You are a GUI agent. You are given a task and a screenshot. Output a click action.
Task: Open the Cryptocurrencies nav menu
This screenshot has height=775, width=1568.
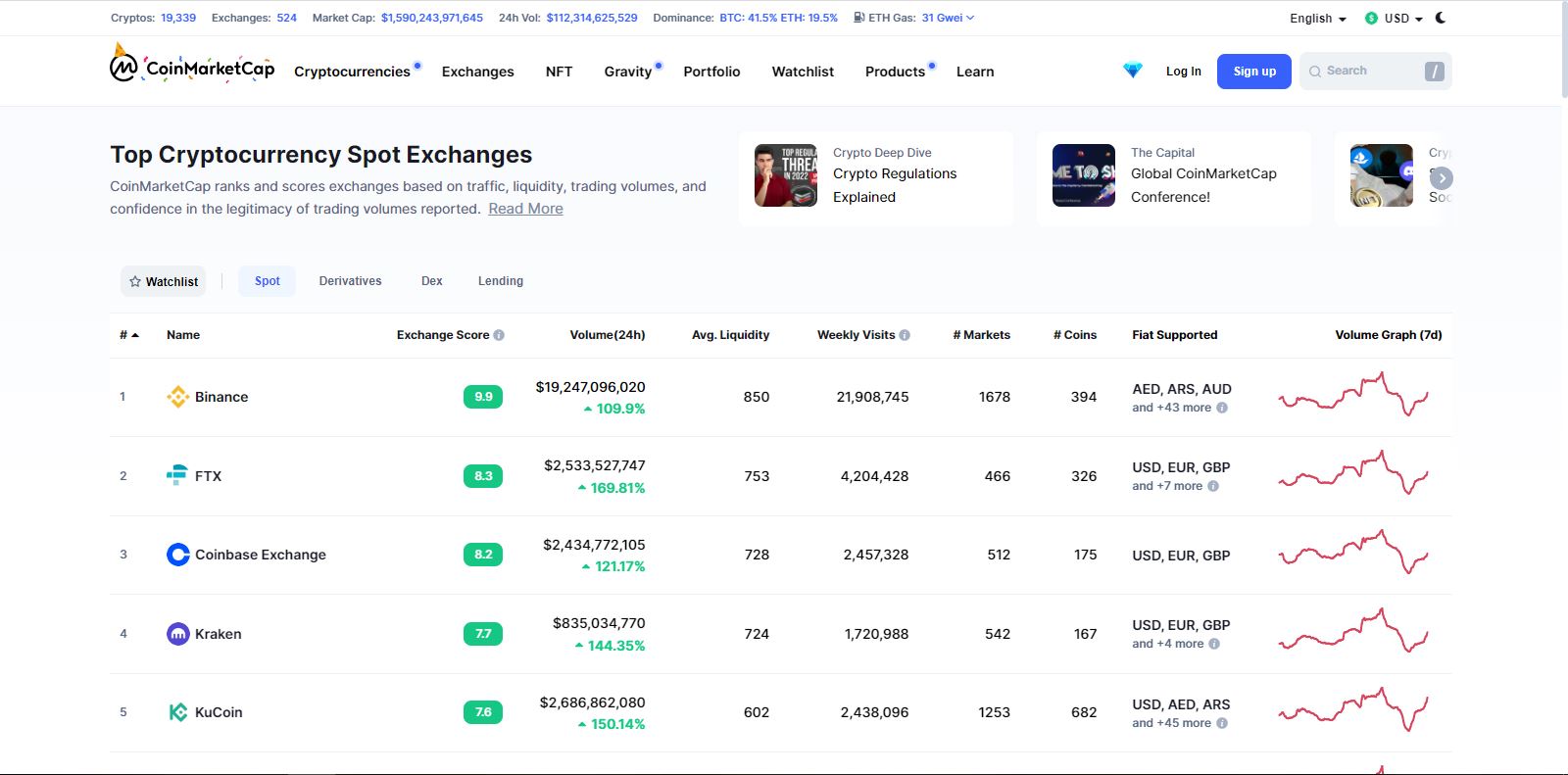(x=353, y=72)
